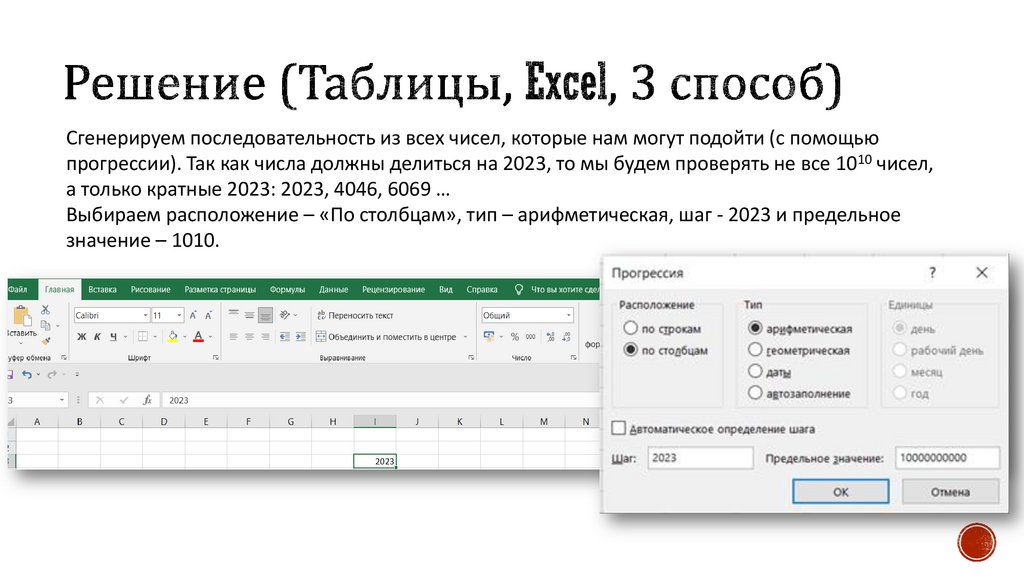The height and width of the screenshot is (576, 1024).
Task: Switch to the Вставка tab
Action: tap(102, 289)
